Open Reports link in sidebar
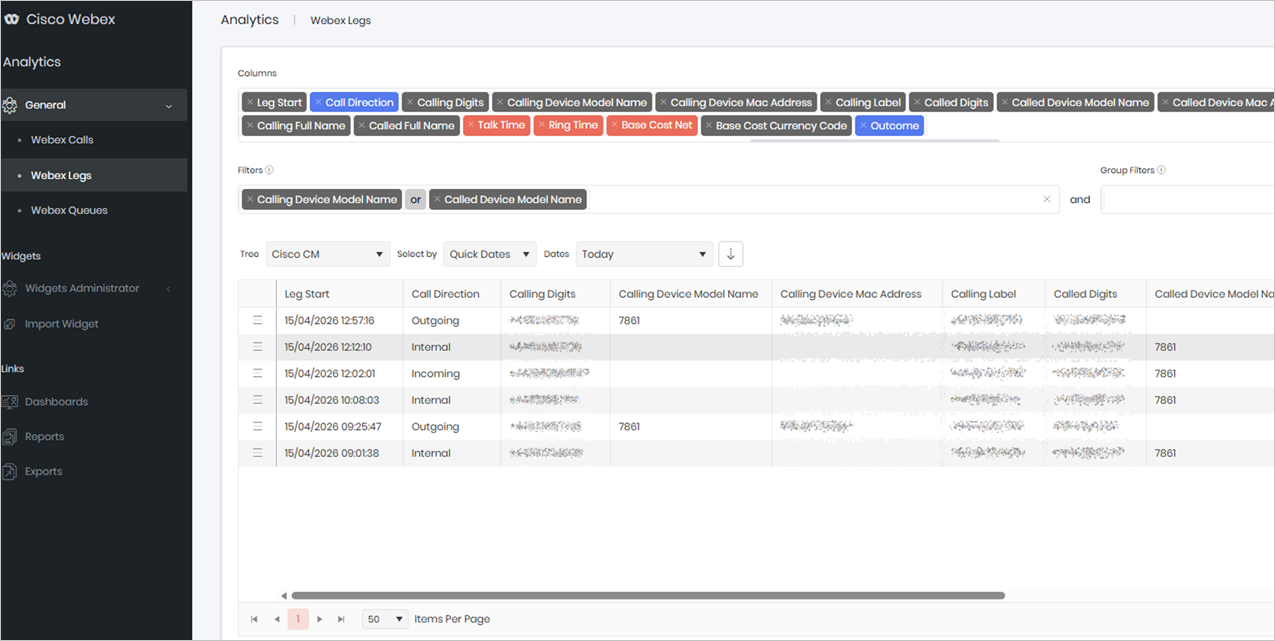 tap(44, 437)
